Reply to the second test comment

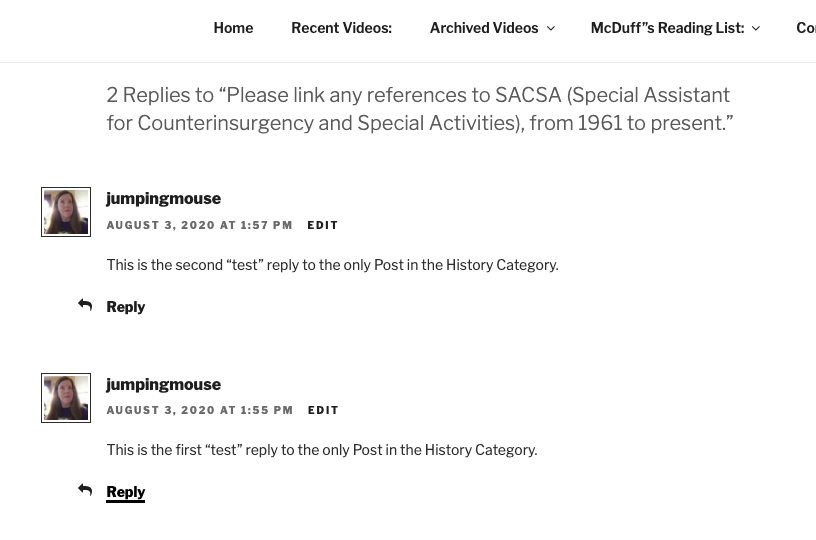[125, 307]
